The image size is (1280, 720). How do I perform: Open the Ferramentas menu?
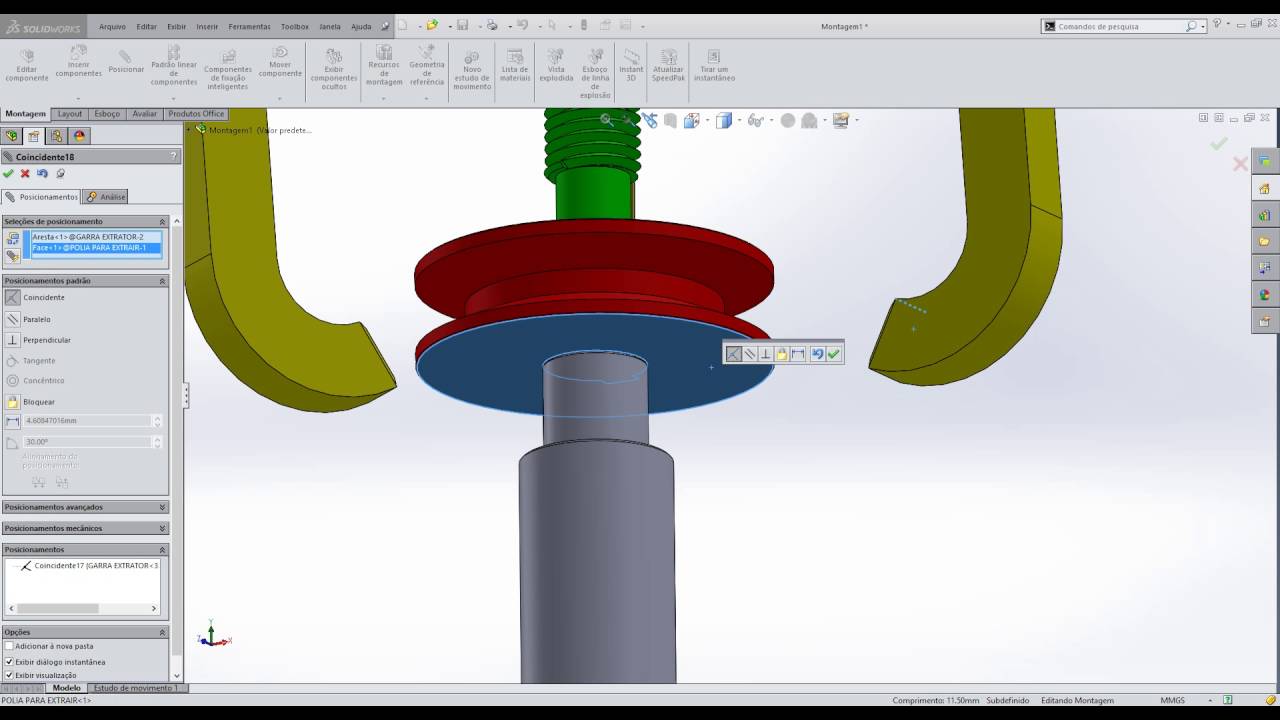(x=249, y=27)
